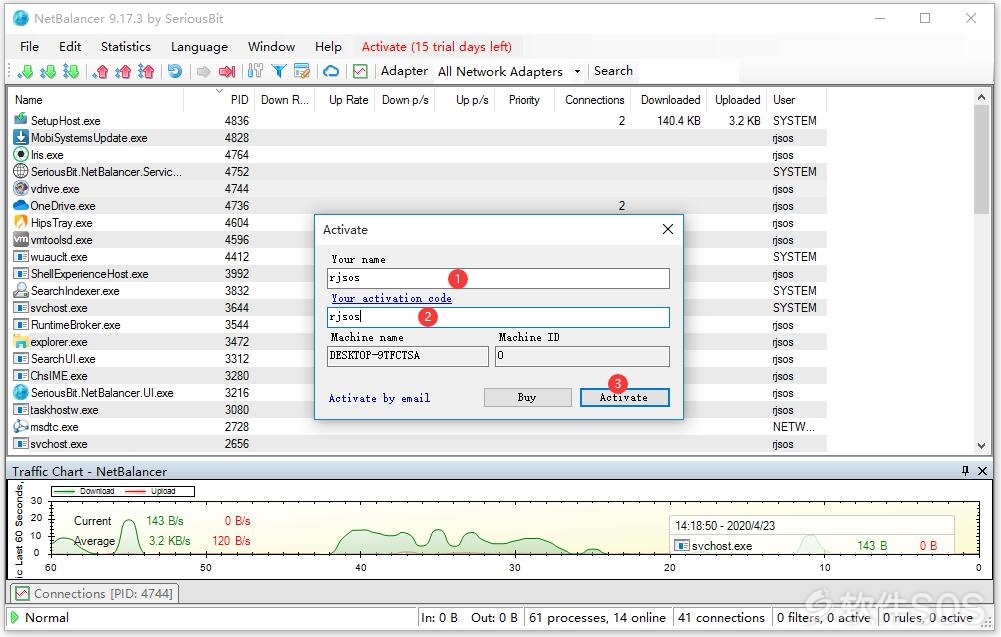1001x637 pixels.
Task: Click the Iris.exe process icon
Action: [x=20, y=154]
